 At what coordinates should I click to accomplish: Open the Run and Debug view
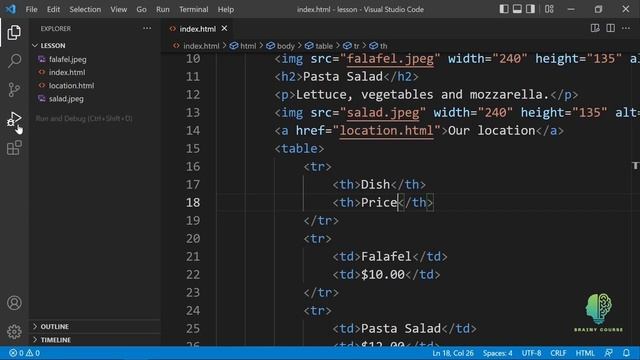[14, 119]
